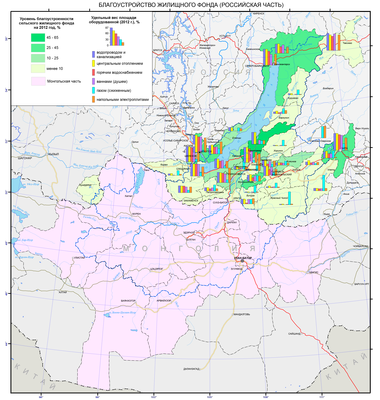The width and height of the screenshot is (380, 400).
Task: Click the КИТАЙ label in bottom-left corner
Action: [x=35, y=377]
